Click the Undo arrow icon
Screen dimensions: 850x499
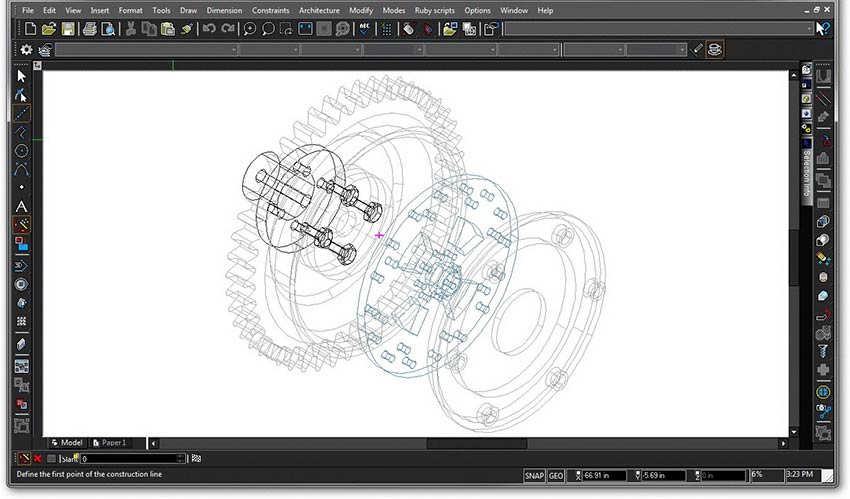208,29
